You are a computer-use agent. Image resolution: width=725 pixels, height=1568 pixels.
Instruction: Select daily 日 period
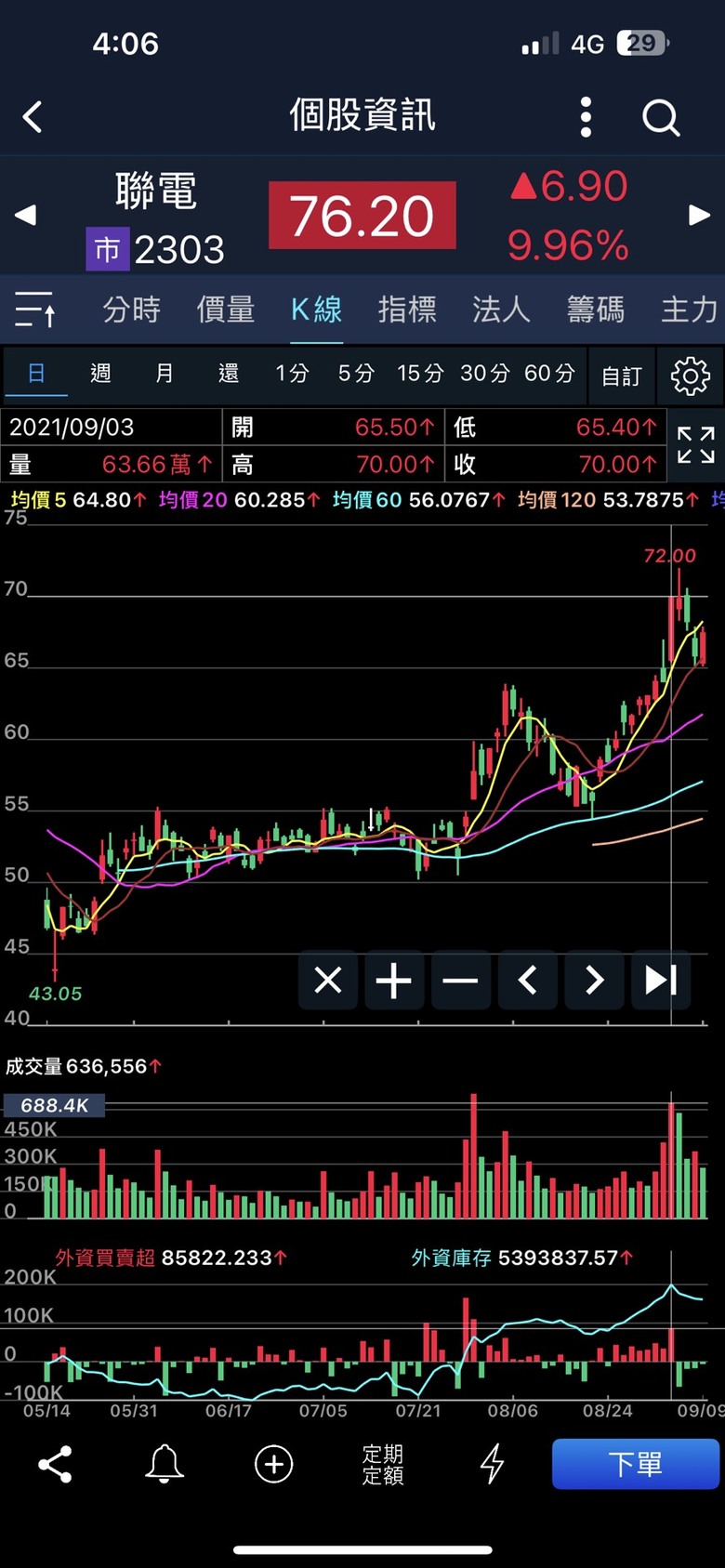[36, 374]
